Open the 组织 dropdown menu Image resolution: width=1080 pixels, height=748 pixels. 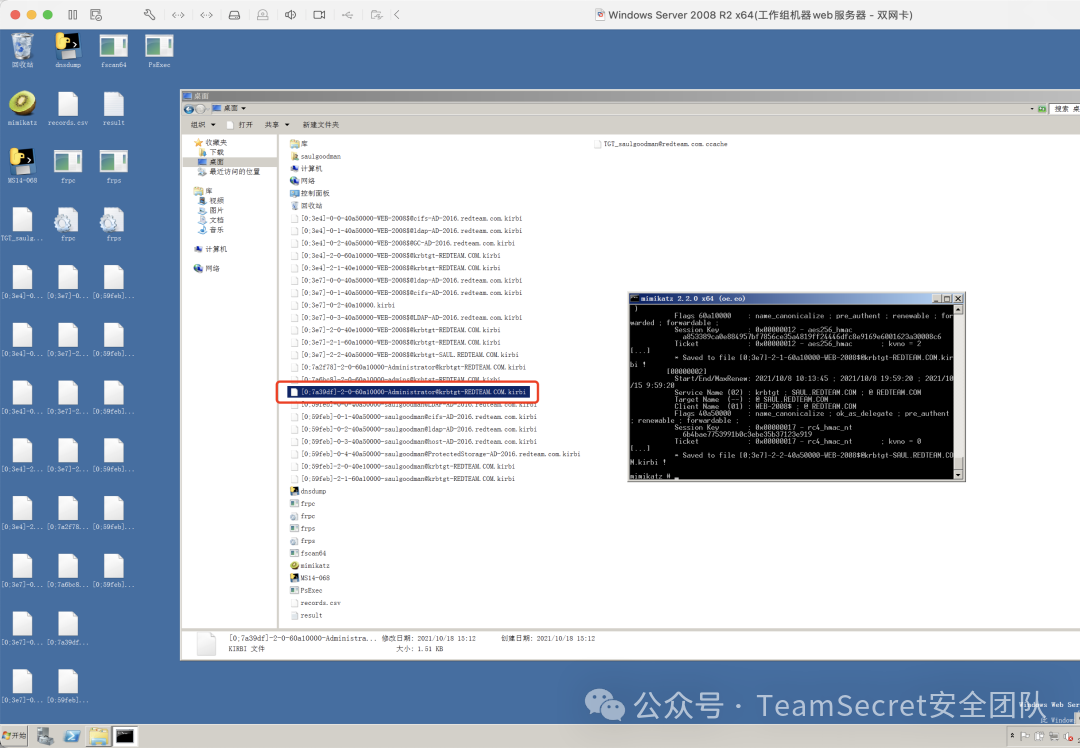click(203, 125)
